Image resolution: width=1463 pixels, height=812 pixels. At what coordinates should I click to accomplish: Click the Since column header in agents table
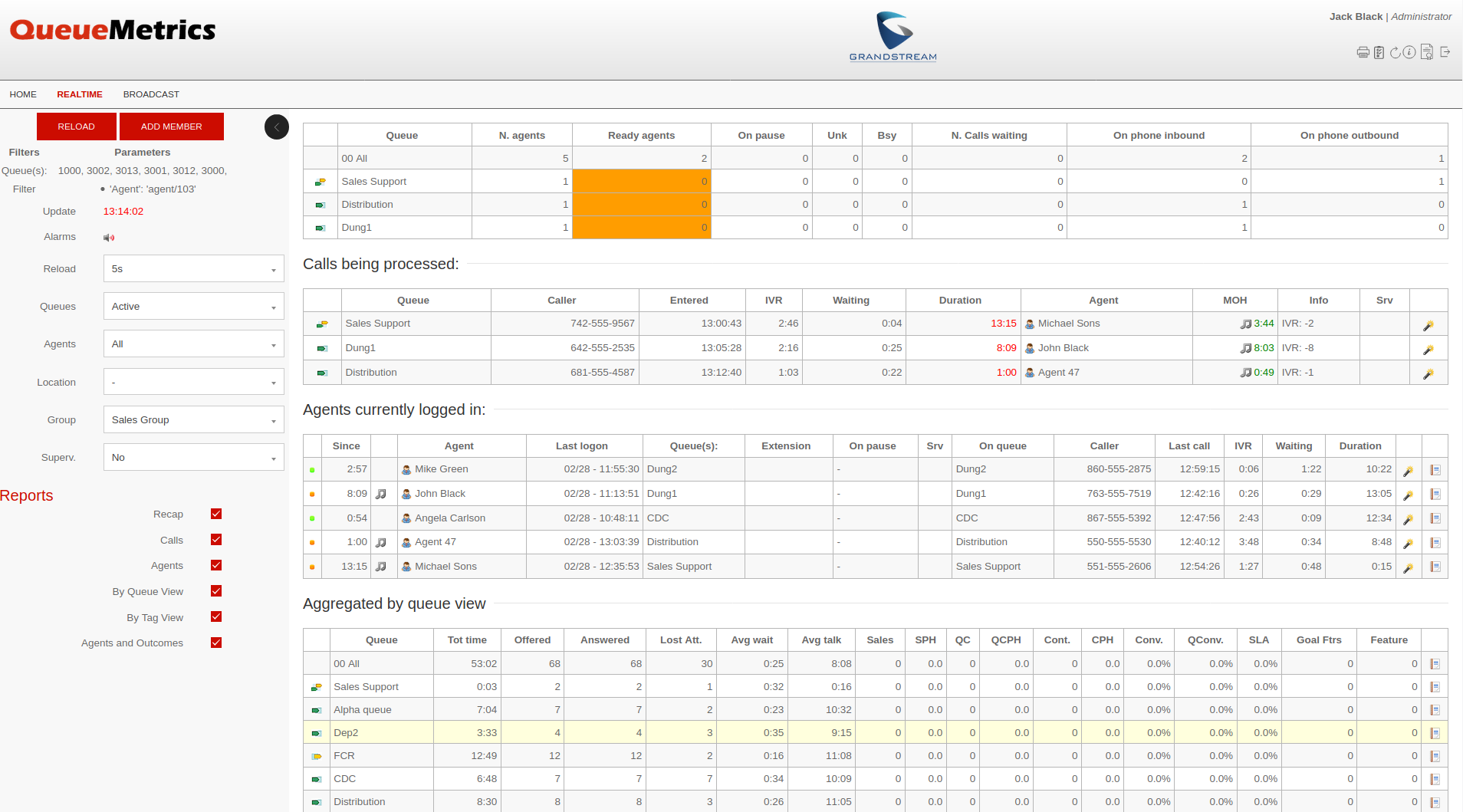tap(347, 446)
